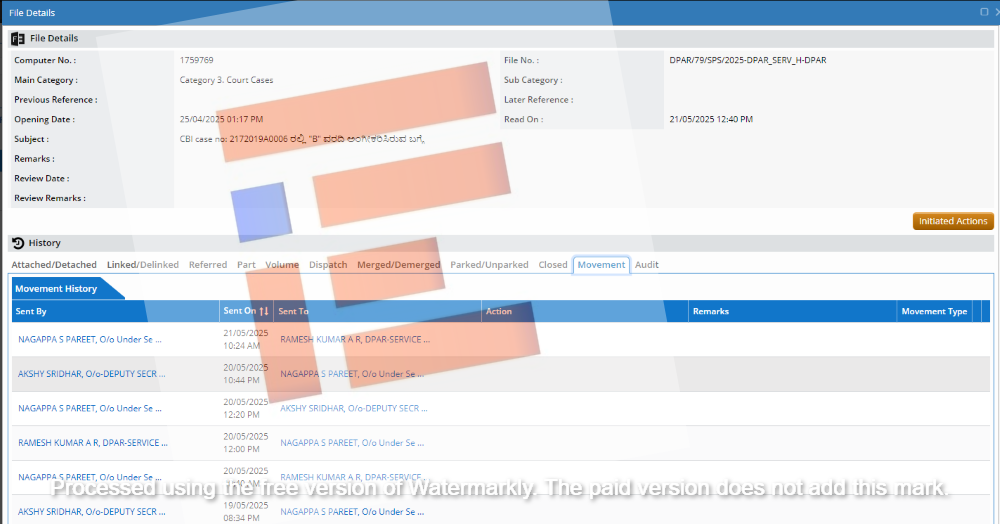Open the Dispatch history tab
This screenshot has width=1000, height=524.
click(328, 265)
